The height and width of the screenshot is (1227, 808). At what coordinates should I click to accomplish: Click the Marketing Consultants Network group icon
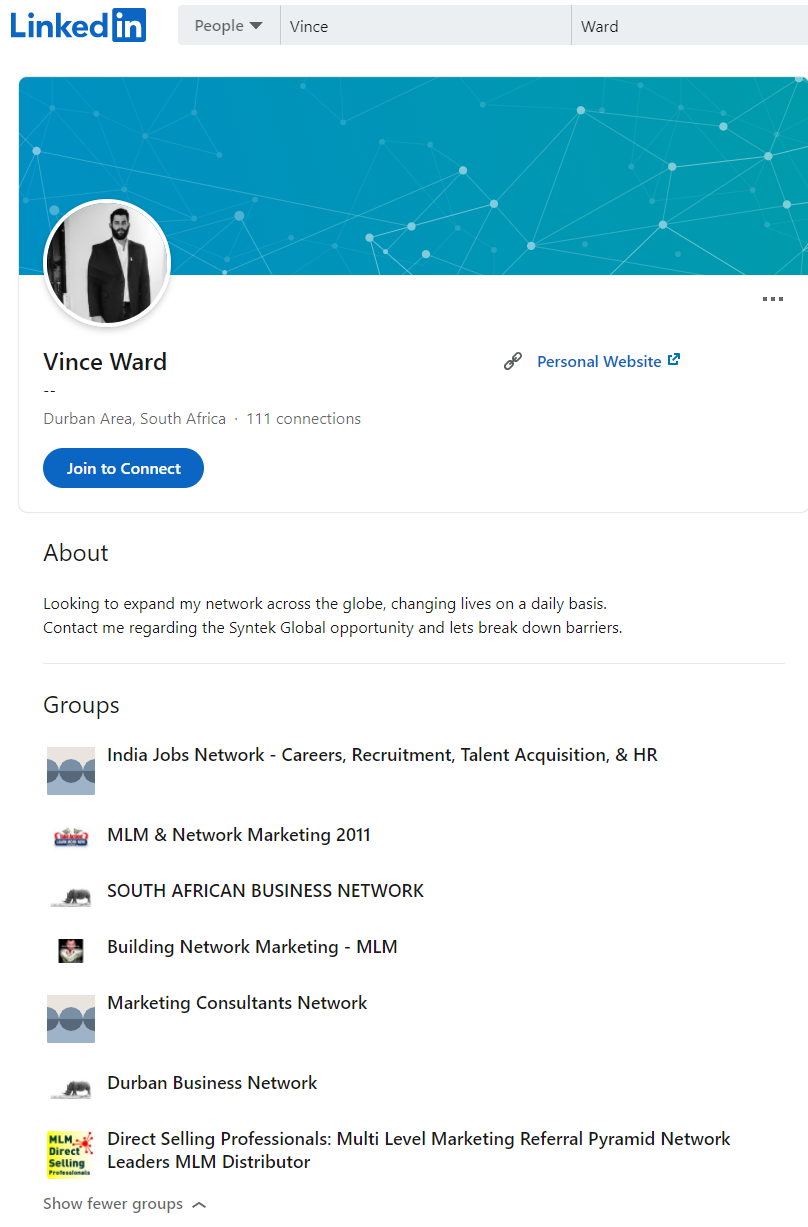pos(71,1019)
